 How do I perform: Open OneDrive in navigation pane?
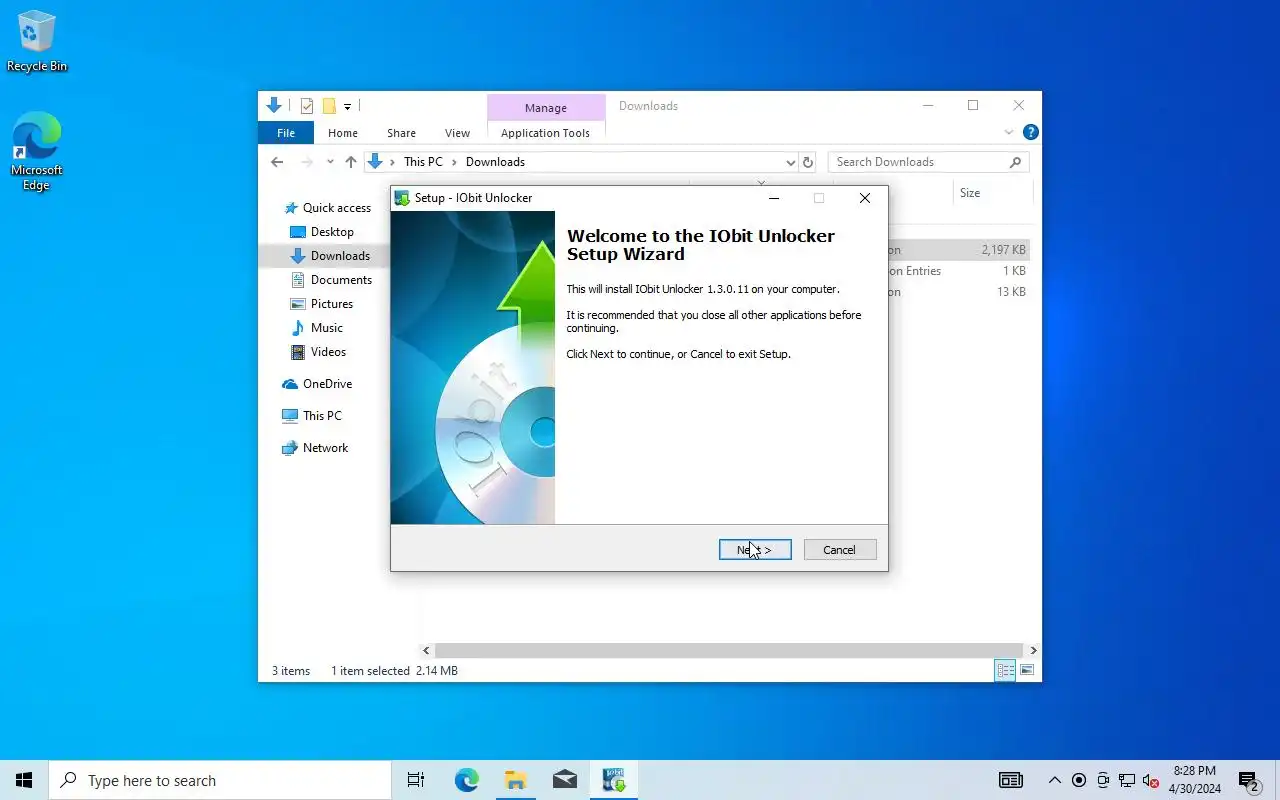(327, 384)
